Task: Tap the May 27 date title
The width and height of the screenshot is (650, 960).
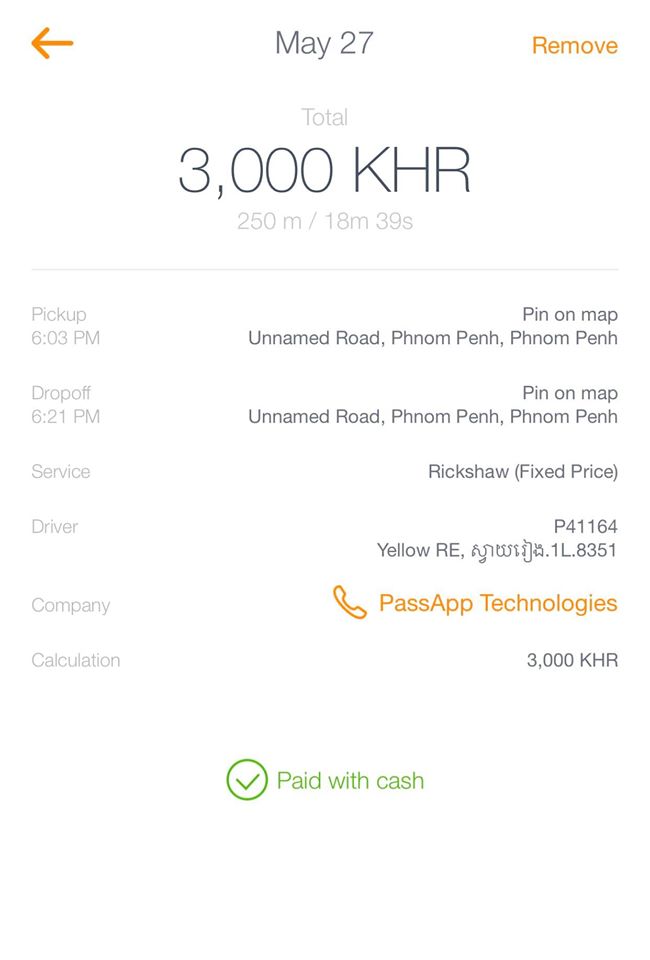Action: tap(324, 43)
